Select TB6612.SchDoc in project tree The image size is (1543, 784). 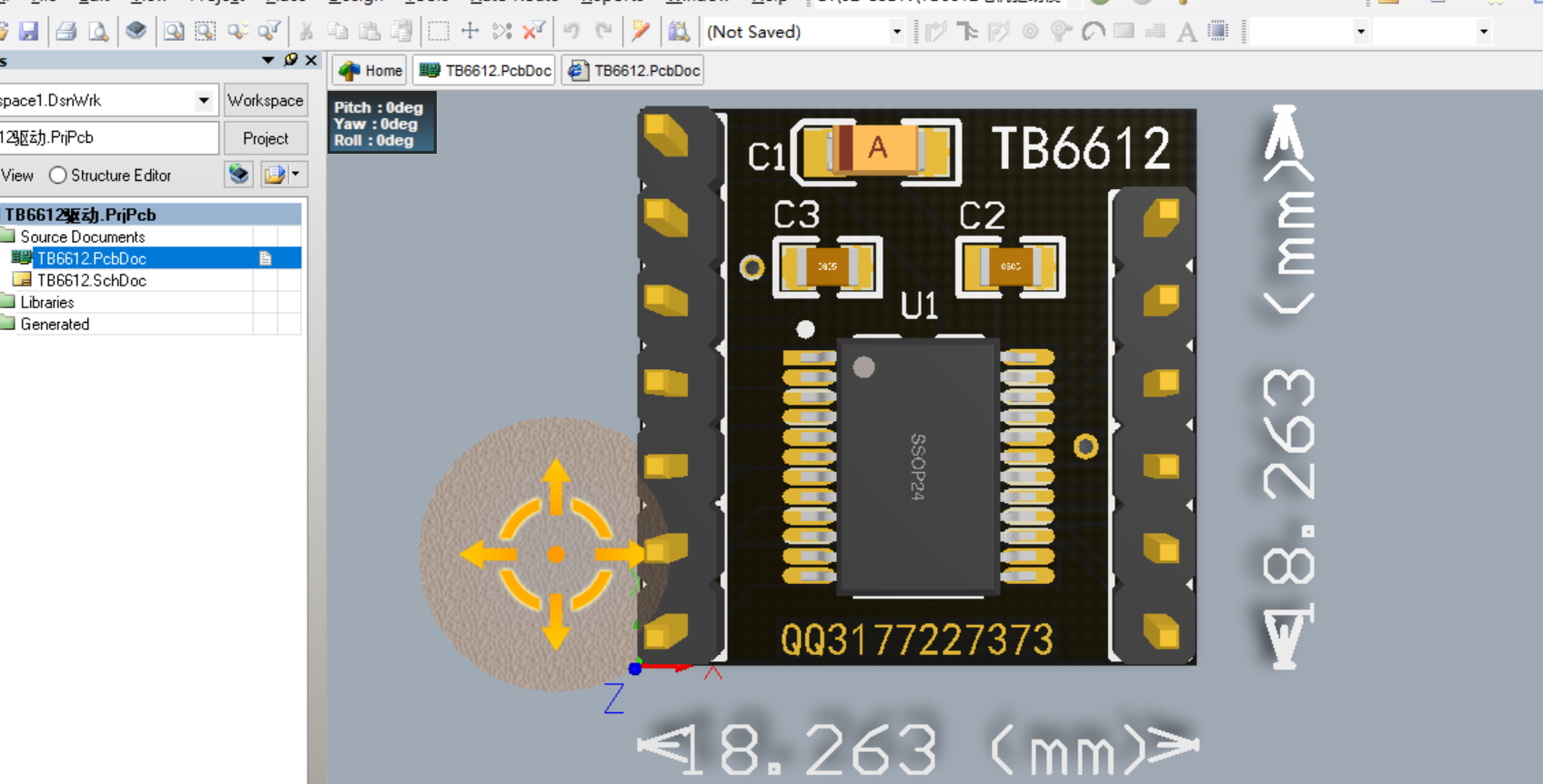(x=91, y=280)
